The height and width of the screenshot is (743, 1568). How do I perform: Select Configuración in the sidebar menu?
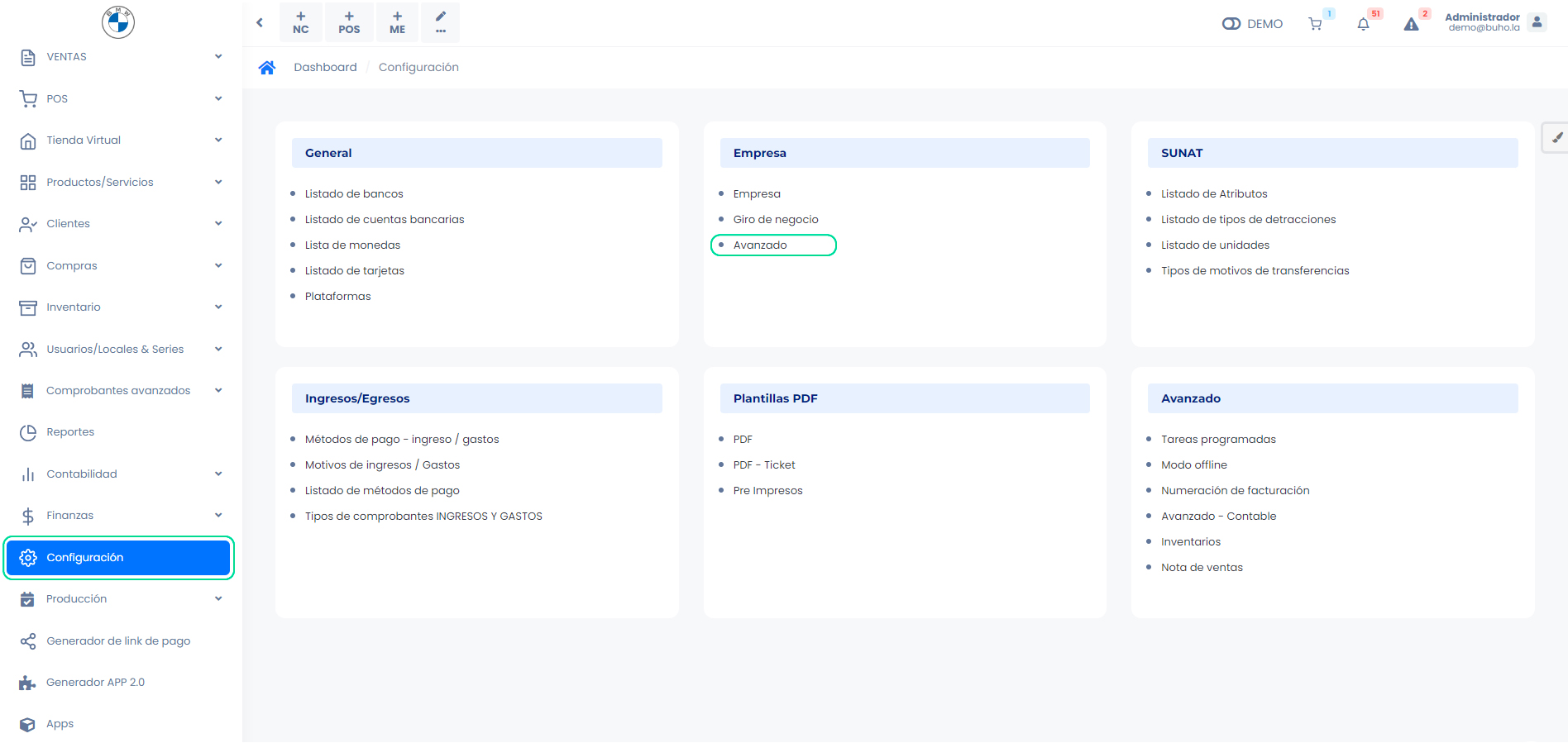[118, 558]
